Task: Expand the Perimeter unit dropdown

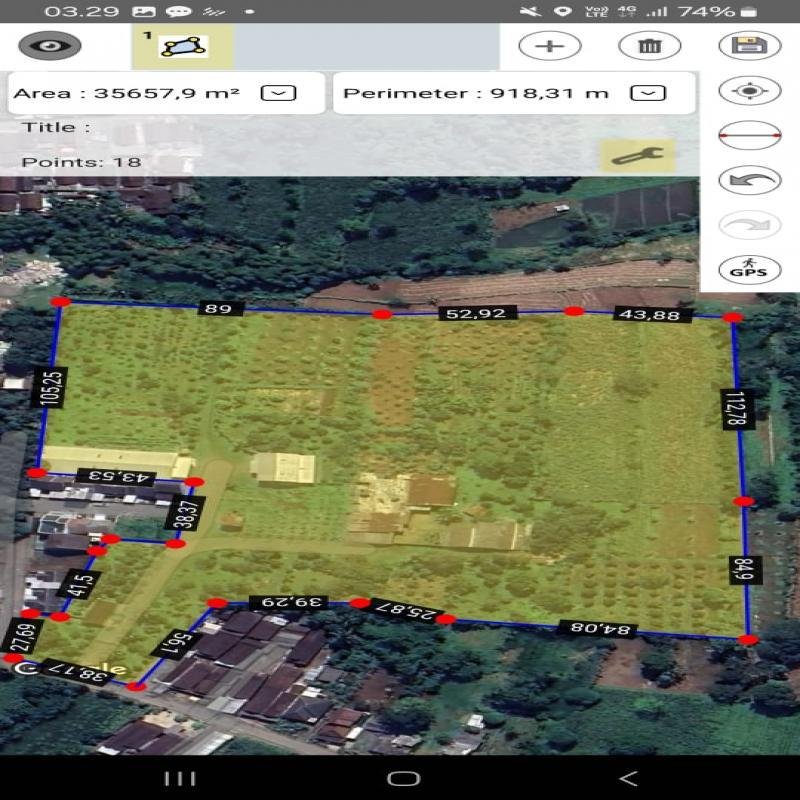Action: click(x=649, y=93)
